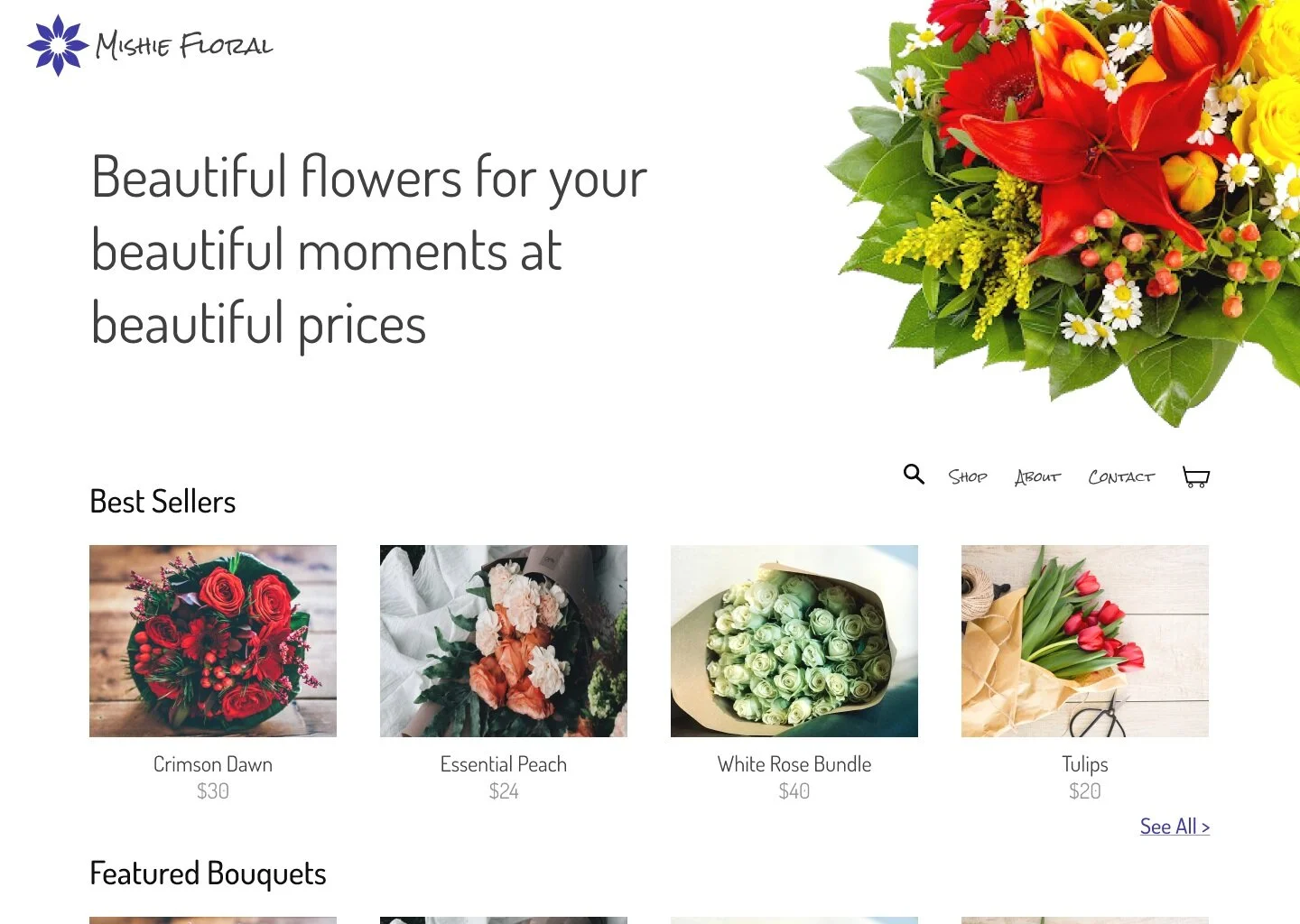Open the White Rose Bundle title link
This screenshot has height=924, width=1300.
794,764
